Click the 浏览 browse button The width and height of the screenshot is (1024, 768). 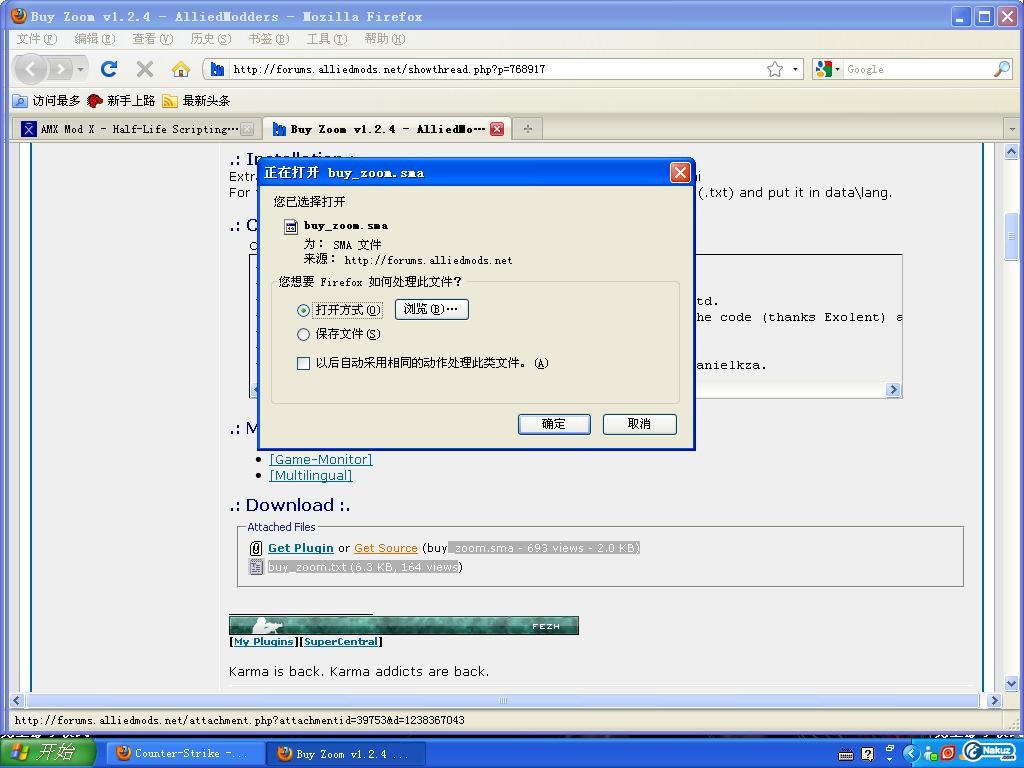tap(431, 309)
